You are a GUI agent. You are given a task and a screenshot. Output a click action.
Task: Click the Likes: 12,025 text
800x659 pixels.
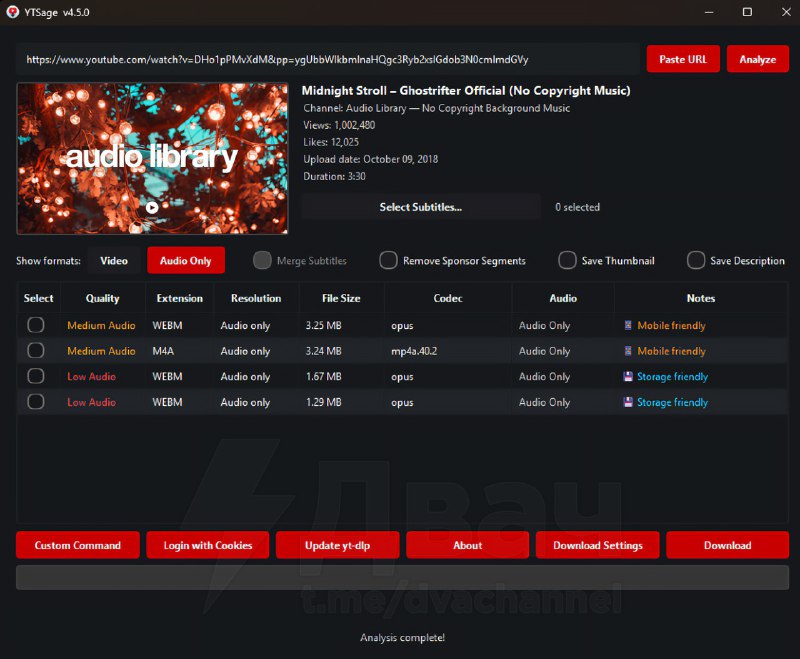coord(331,142)
